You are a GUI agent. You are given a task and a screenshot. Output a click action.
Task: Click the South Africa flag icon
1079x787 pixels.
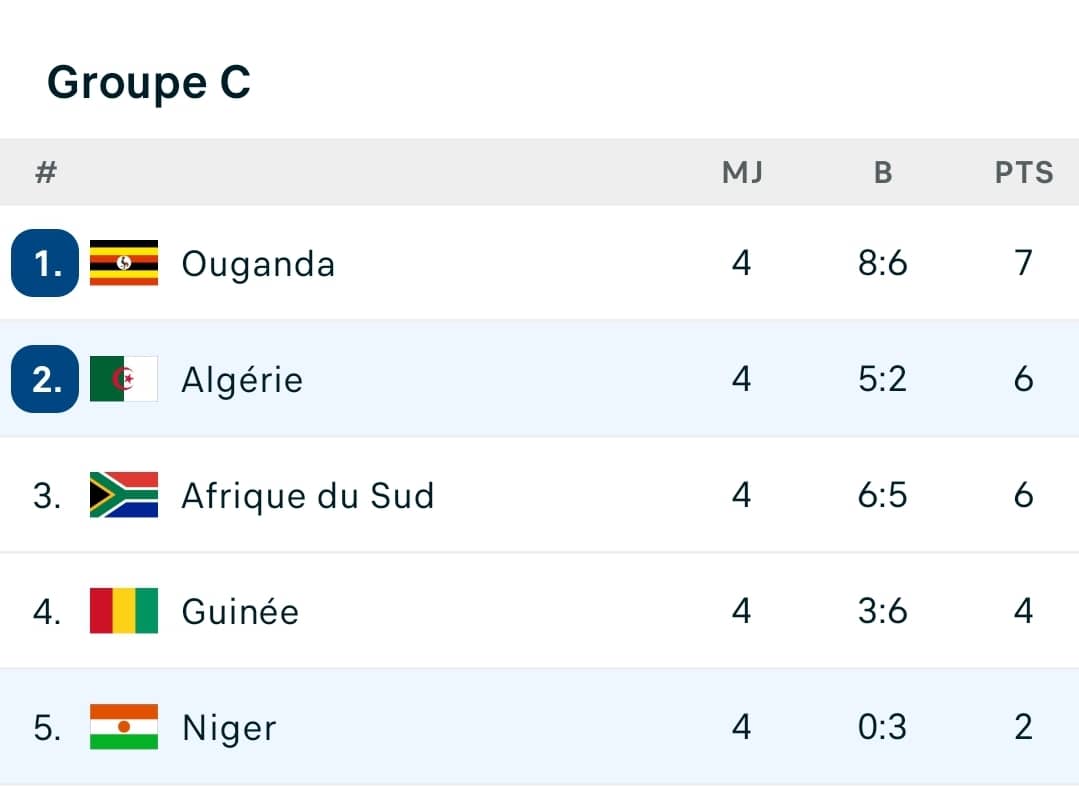124,495
